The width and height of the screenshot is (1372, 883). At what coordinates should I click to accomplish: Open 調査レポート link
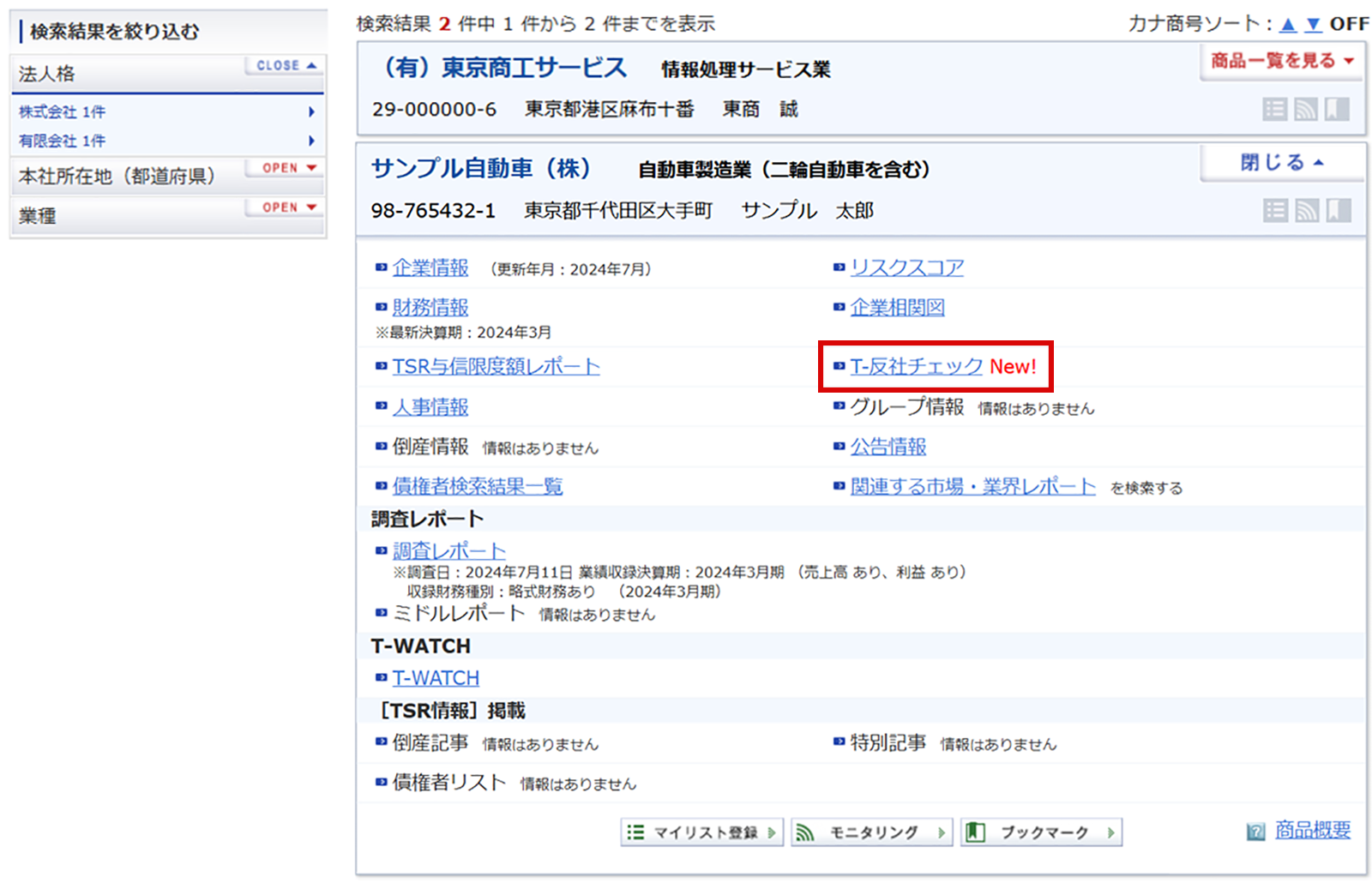pos(449,551)
